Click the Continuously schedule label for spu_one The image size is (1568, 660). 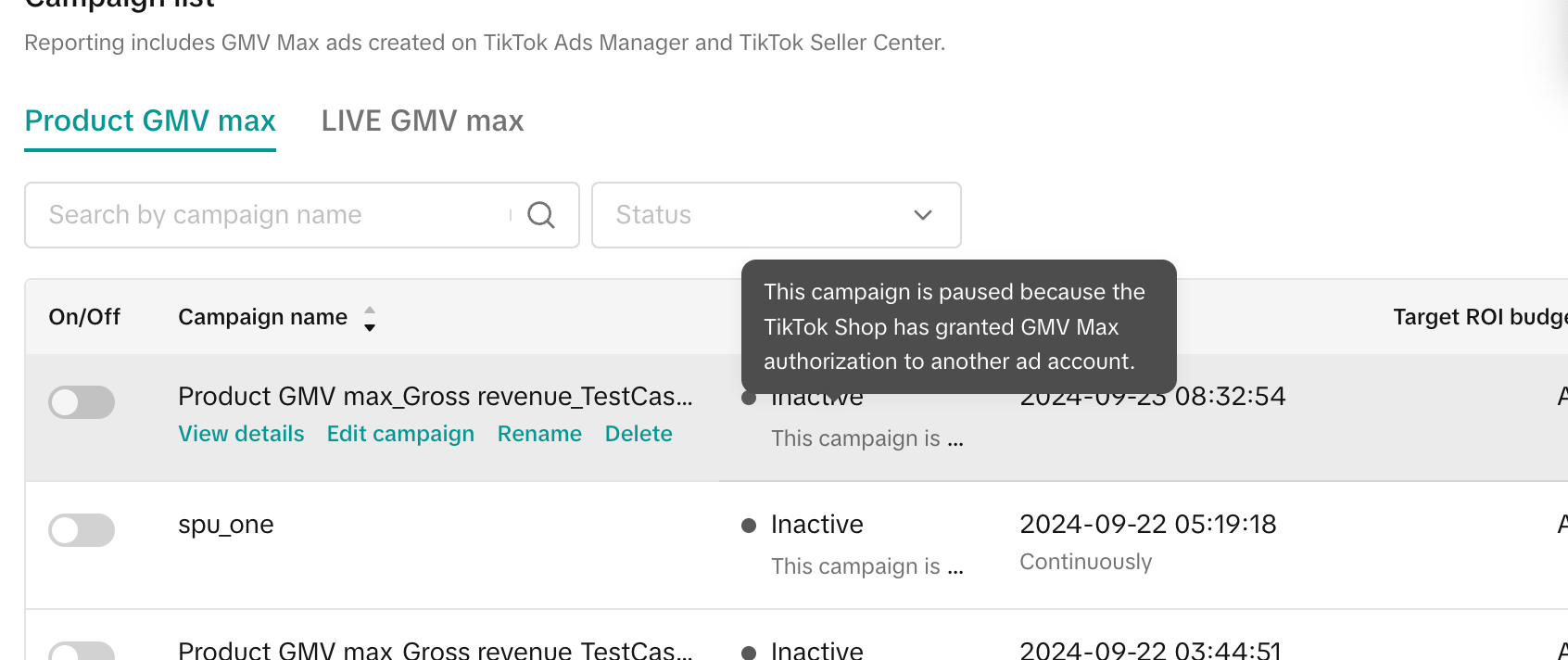click(x=1085, y=562)
